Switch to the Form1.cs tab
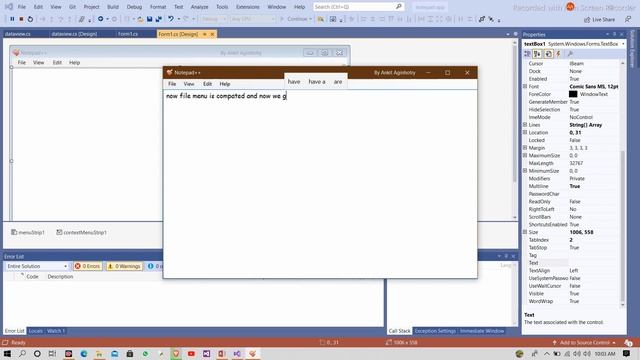Image resolution: width=640 pixels, height=360 pixels. tap(128, 34)
